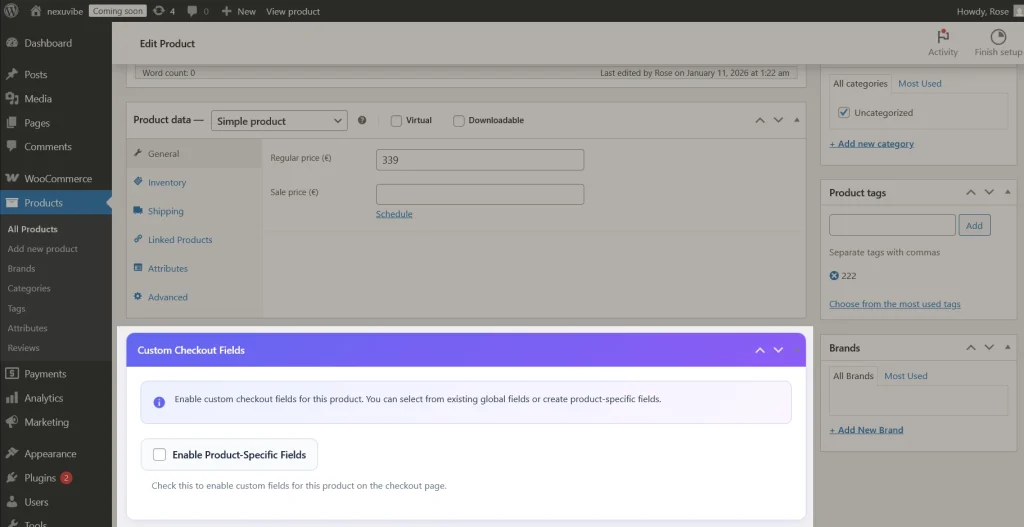The width and height of the screenshot is (1024, 527).
Task: Select the All categories tab
Action: (x=860, y=84)
